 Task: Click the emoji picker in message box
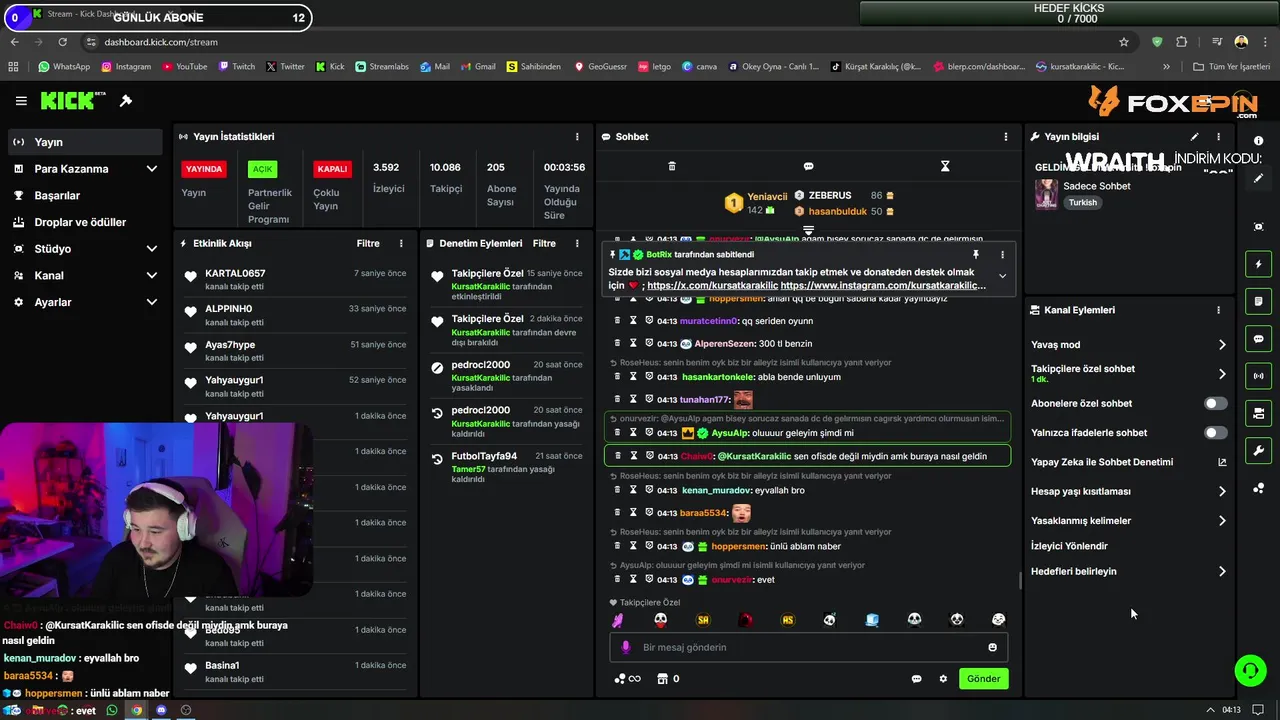pyautogui.click(x=992, y=647)
